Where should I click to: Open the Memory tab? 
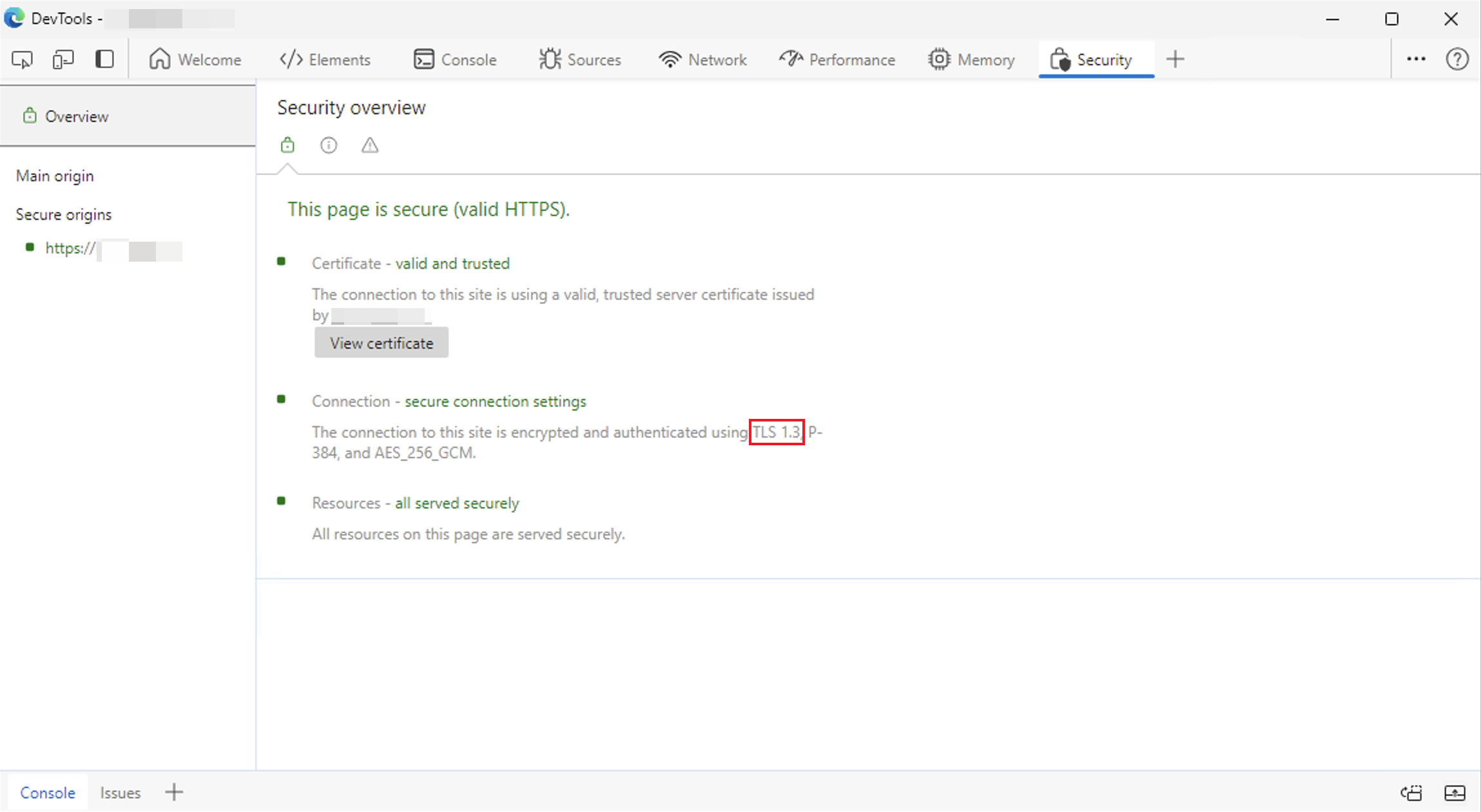click(971, 60)
